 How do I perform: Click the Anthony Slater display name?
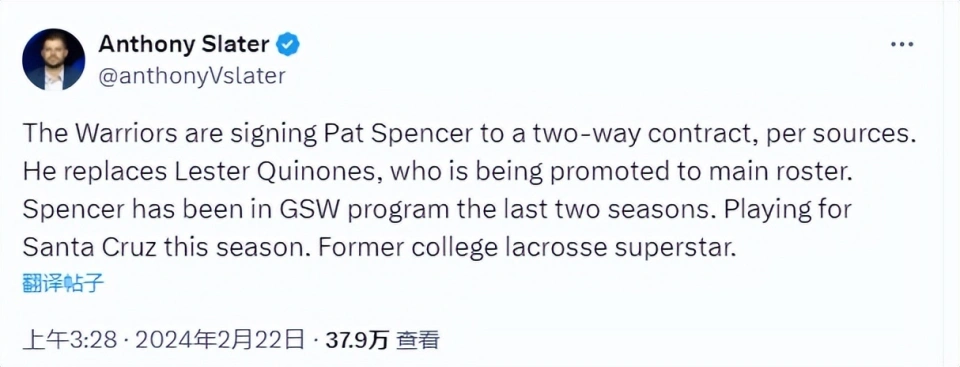184,45
